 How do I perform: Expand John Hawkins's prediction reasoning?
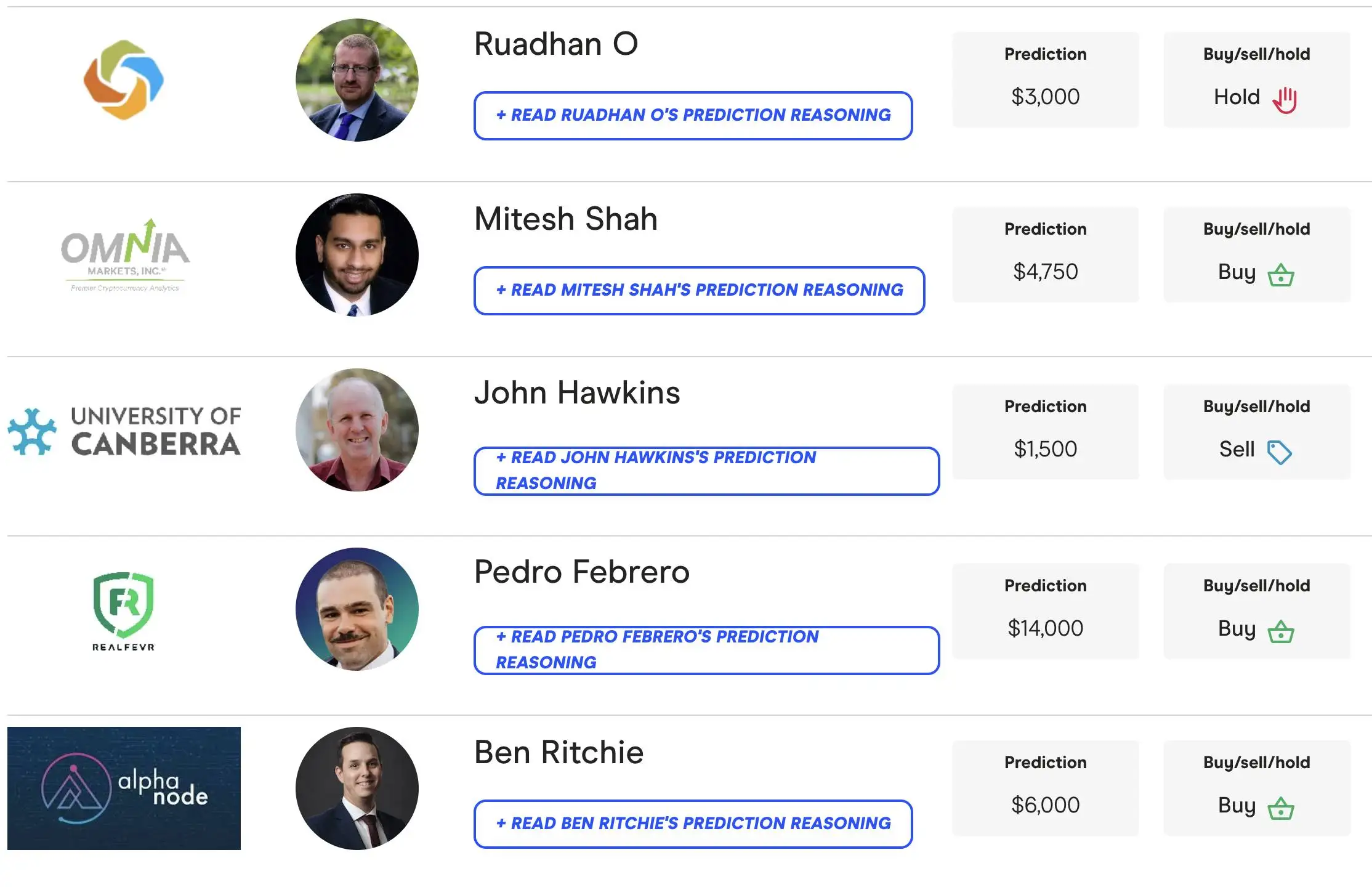(x=706, y=471)
